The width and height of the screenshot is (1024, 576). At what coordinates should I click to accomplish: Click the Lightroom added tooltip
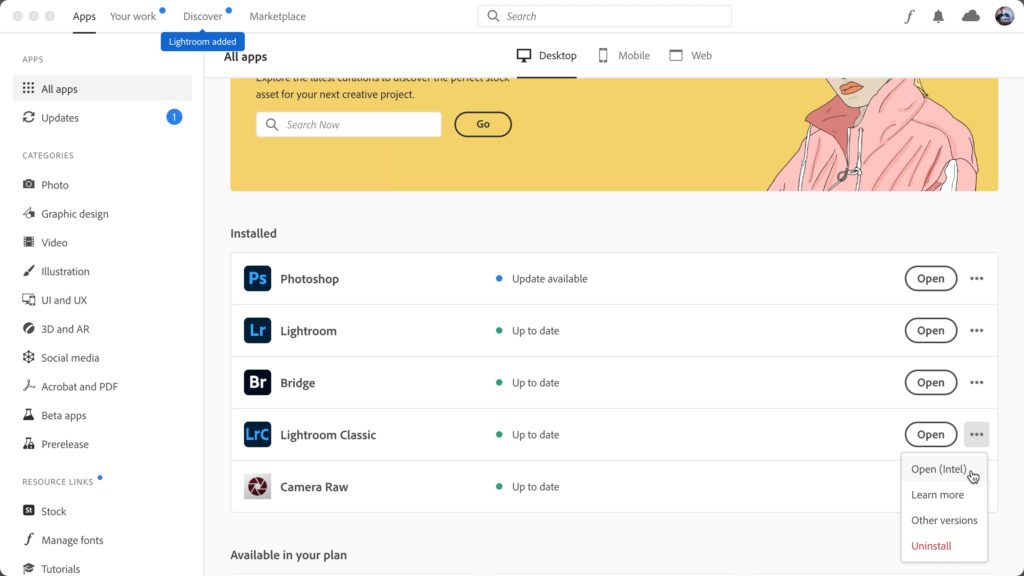pos(202,41)
